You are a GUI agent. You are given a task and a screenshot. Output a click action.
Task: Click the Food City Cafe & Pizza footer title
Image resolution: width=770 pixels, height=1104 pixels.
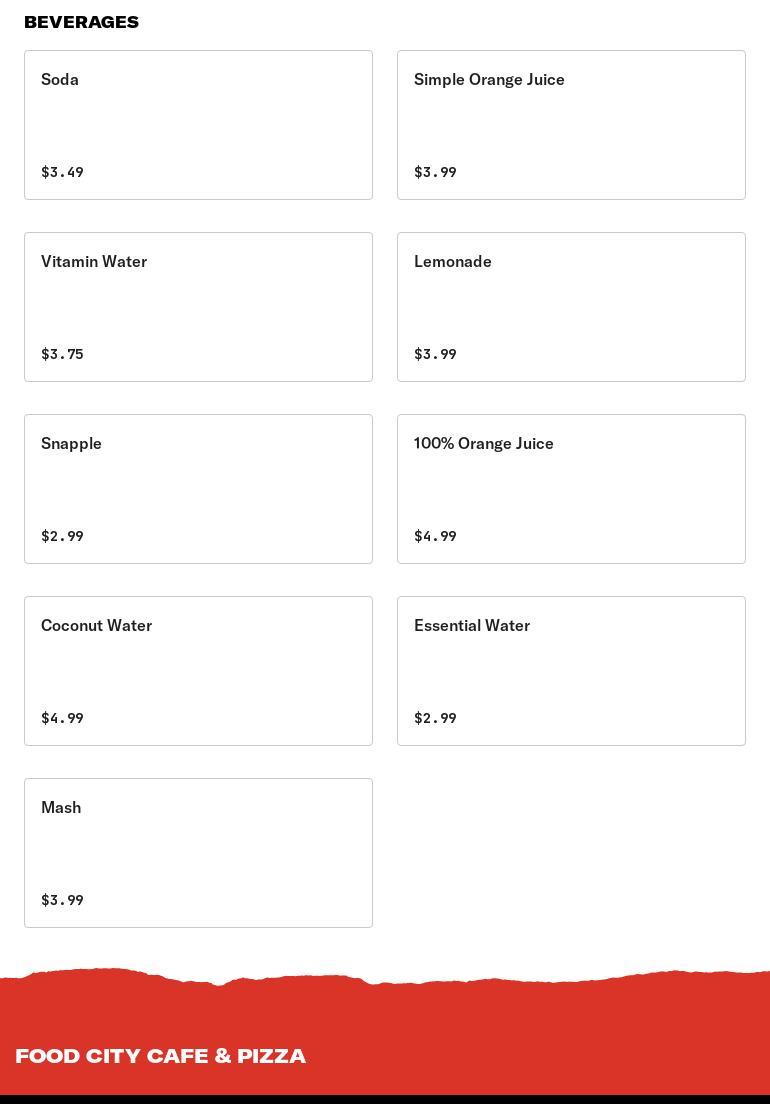(160, 1056)
